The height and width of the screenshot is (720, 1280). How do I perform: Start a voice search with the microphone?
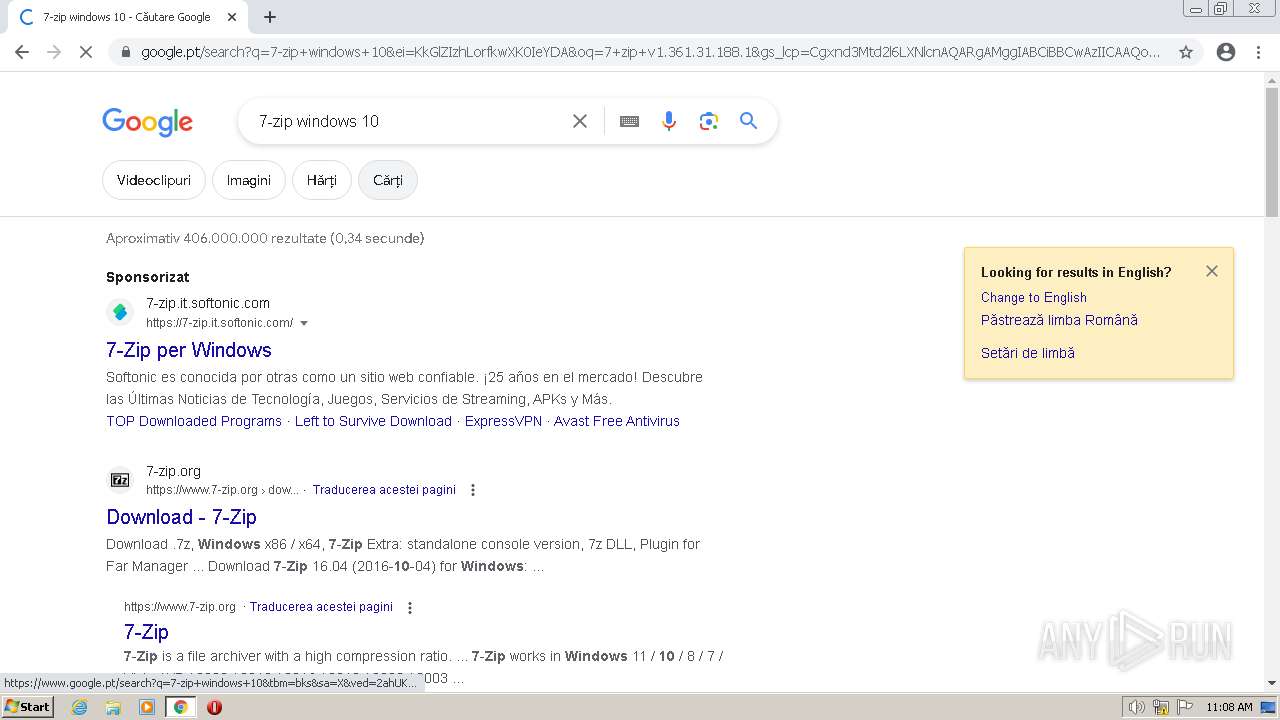click(x=669, y=121)
